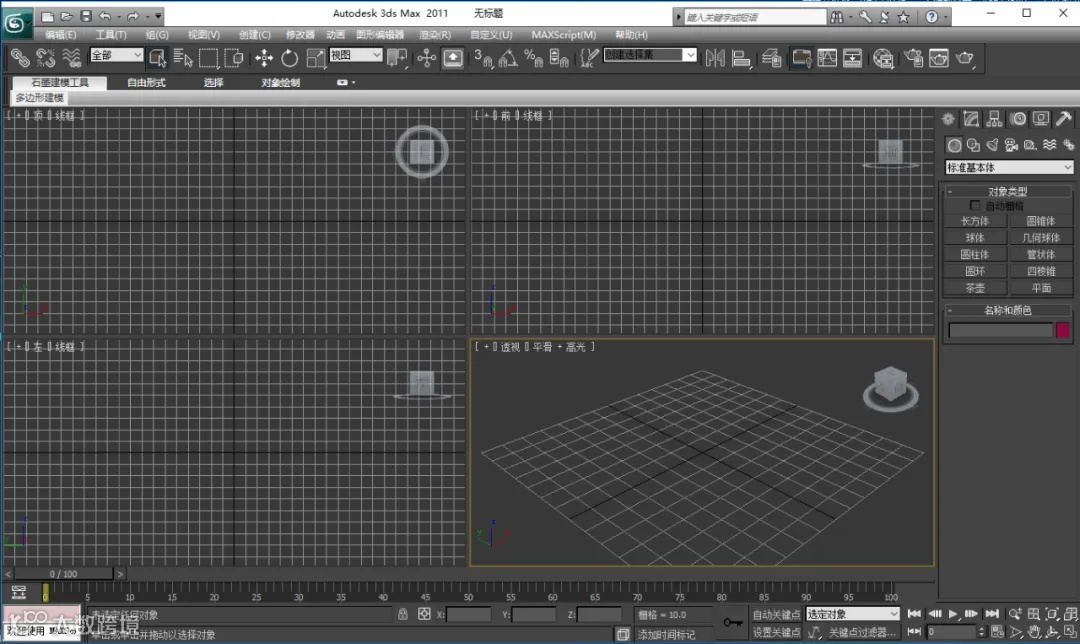Select the Move tool in main toolbar
The width and height of the screenshot is (1080, 644).
264,58
